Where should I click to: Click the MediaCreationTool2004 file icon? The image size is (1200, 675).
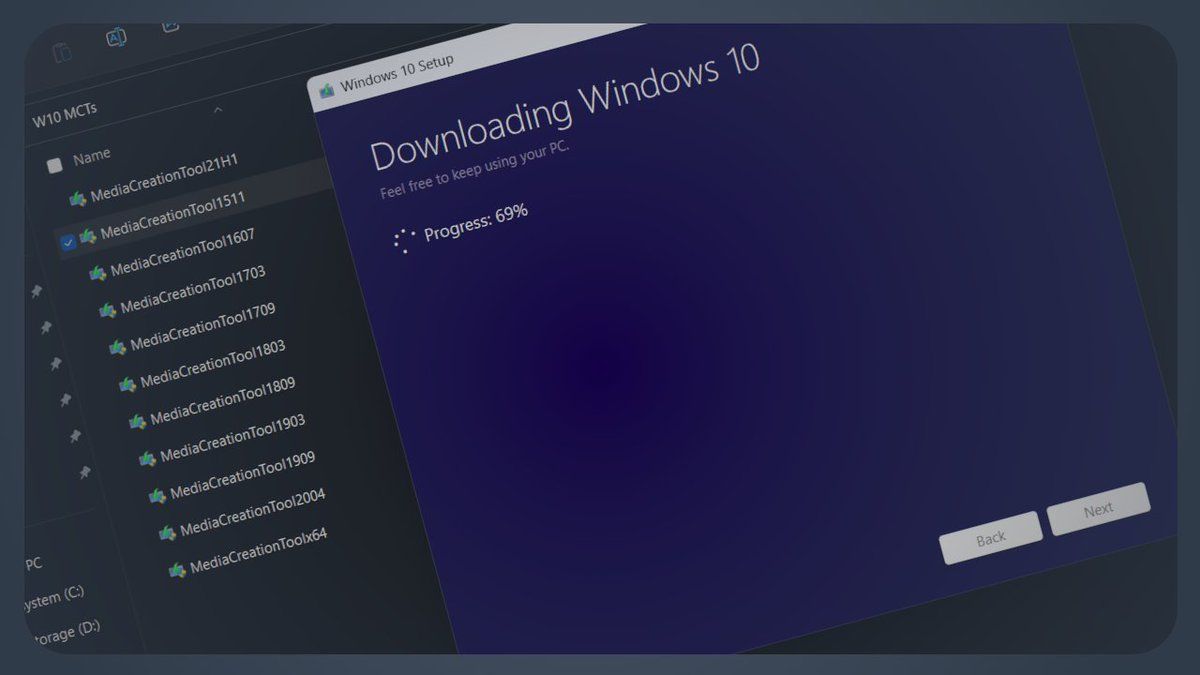pos(167,532)
